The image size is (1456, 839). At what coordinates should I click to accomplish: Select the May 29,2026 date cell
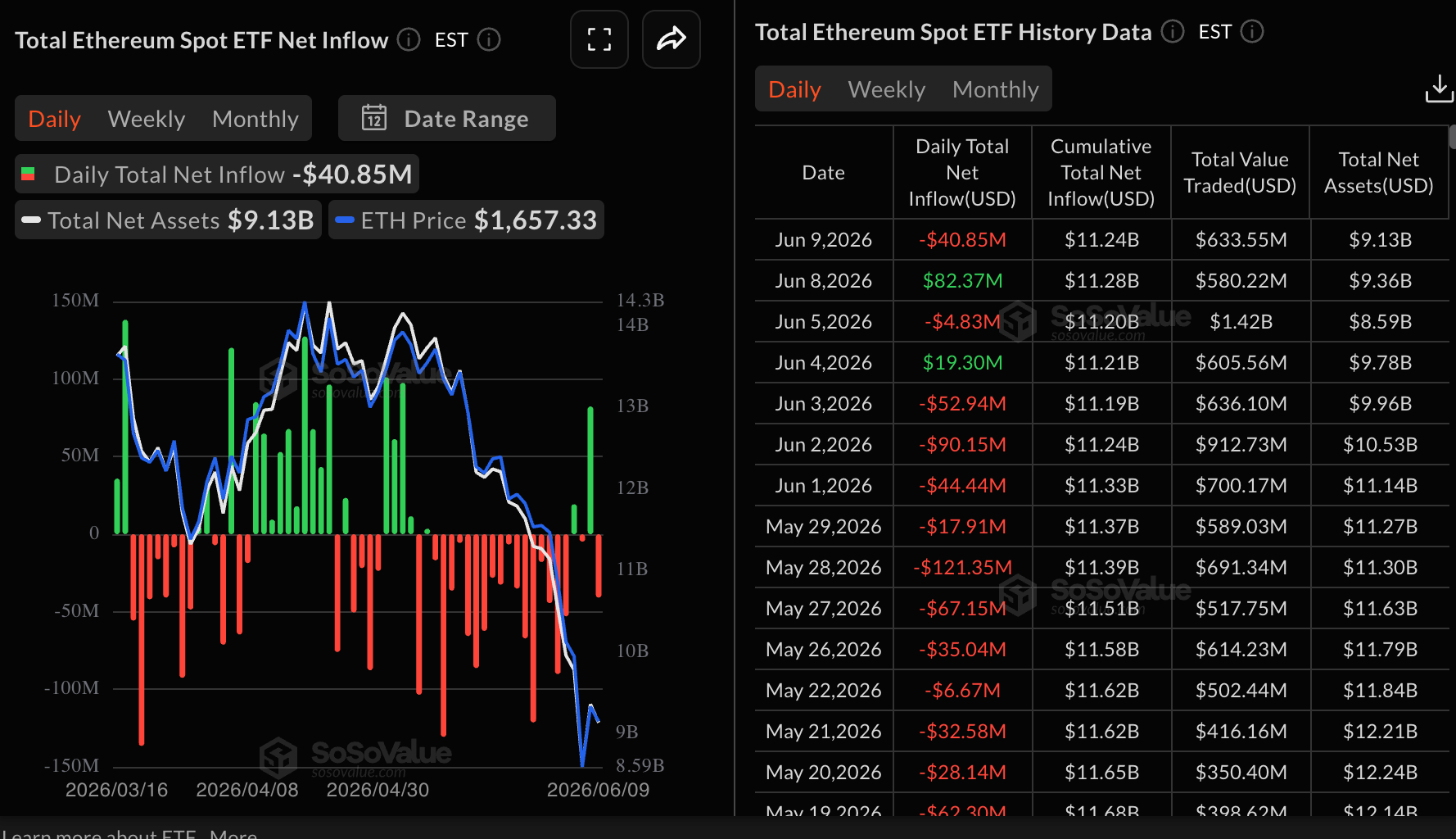tap(823, 526)
